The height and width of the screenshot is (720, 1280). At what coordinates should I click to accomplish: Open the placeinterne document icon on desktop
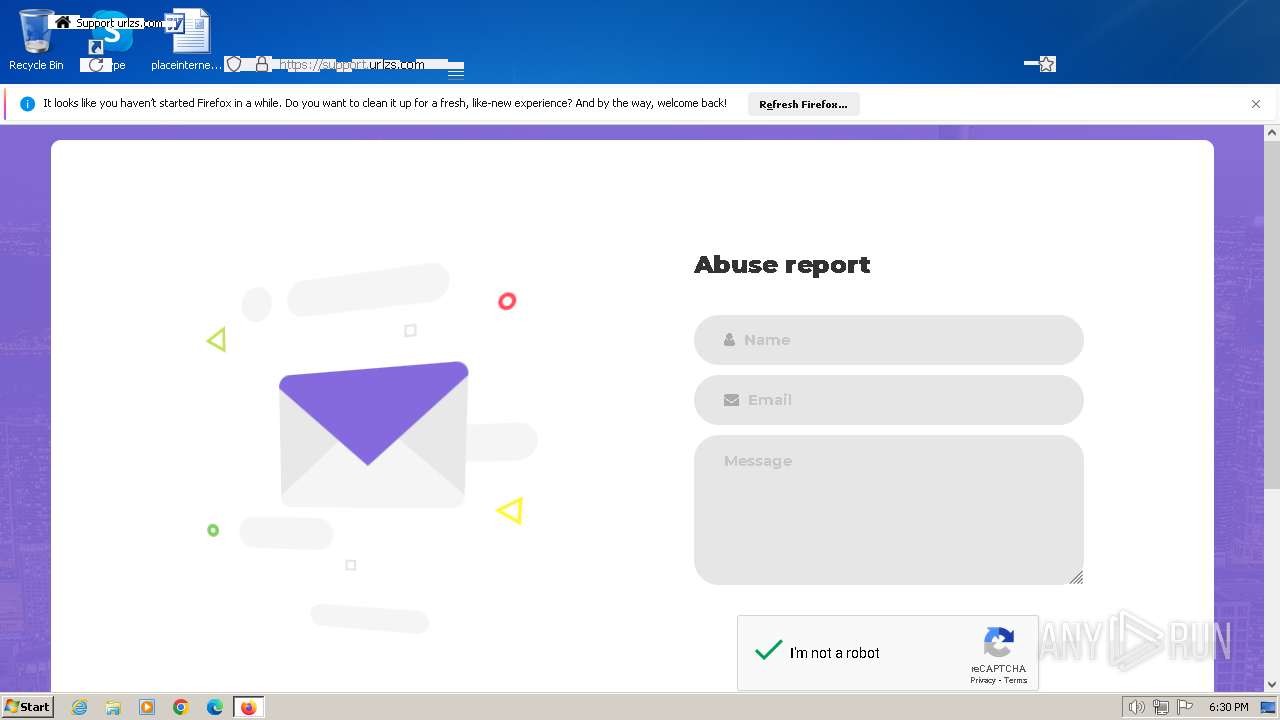tap(187, 40)
